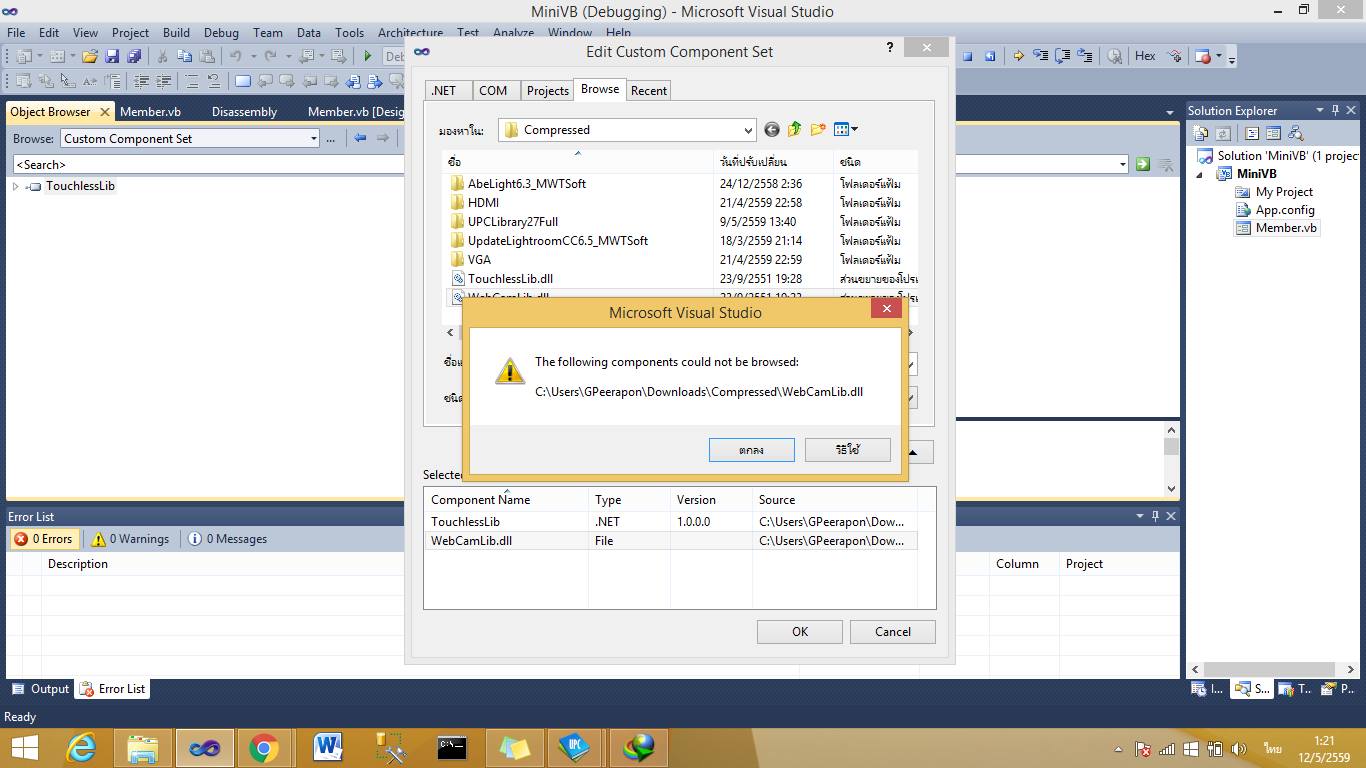
Task: Open Solution Explorer window position dropdown
Action: [x=1319, y=111]
